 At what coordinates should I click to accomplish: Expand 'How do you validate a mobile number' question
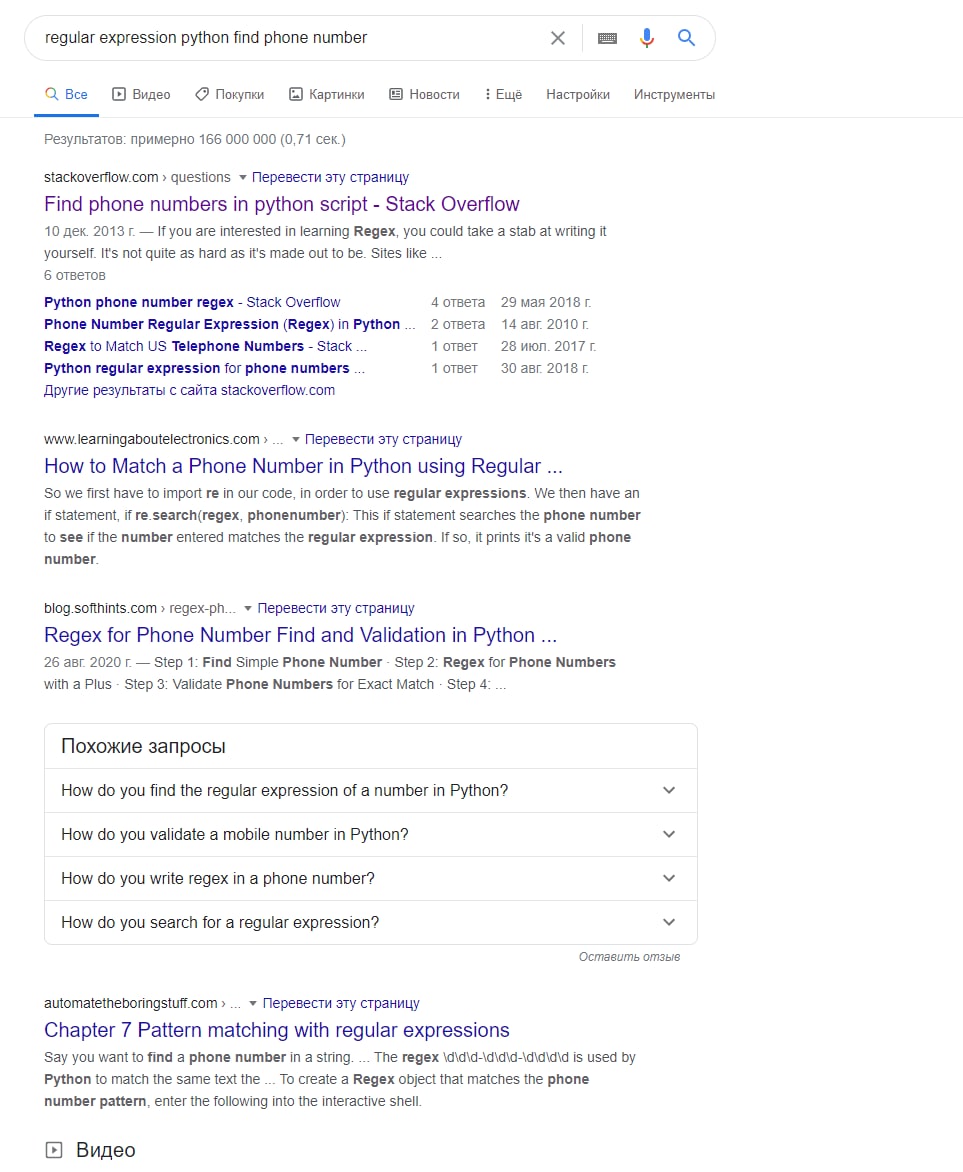[371, 834]
